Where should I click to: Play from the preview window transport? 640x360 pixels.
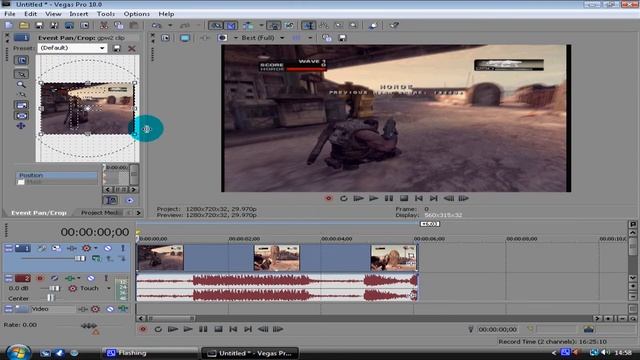(x=373, y=198)
